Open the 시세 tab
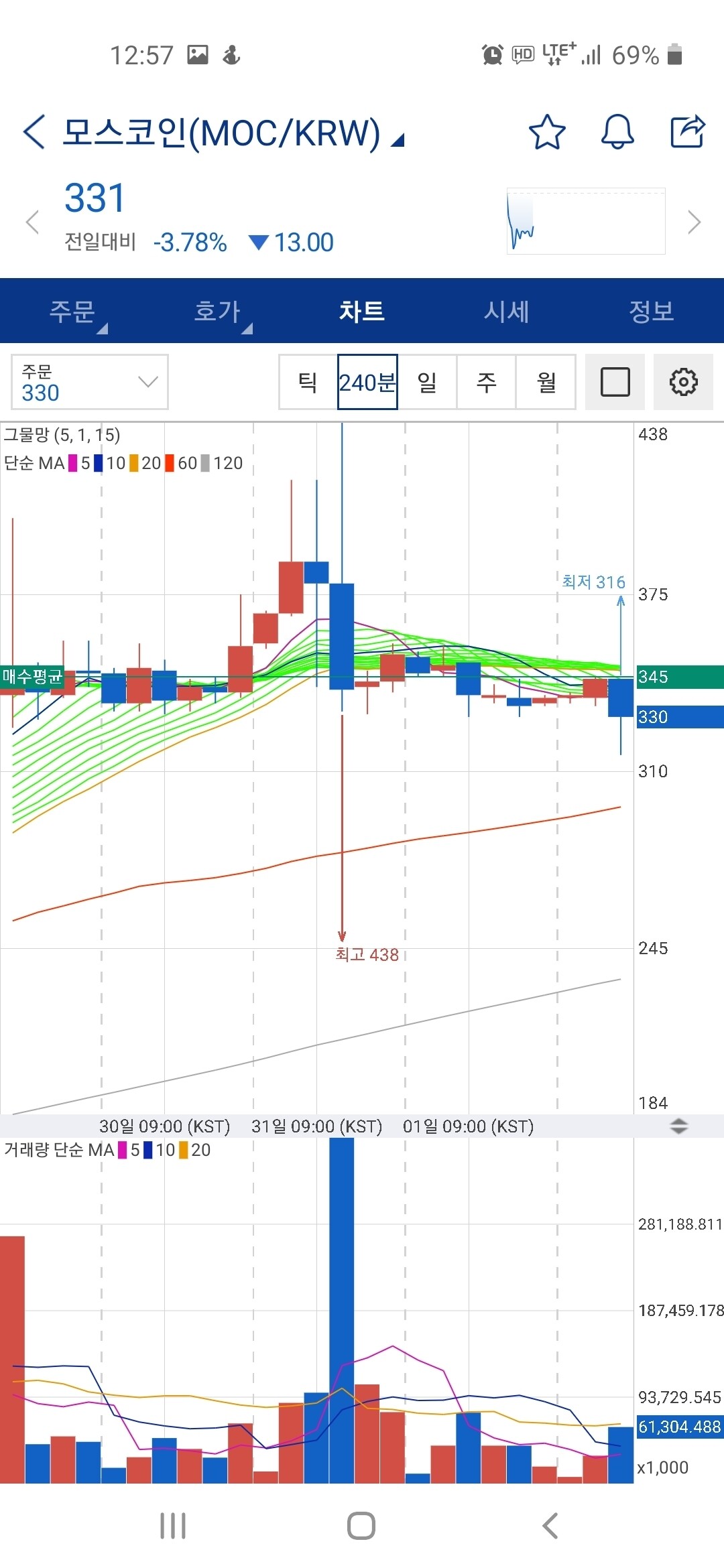 tap(507, 311)
